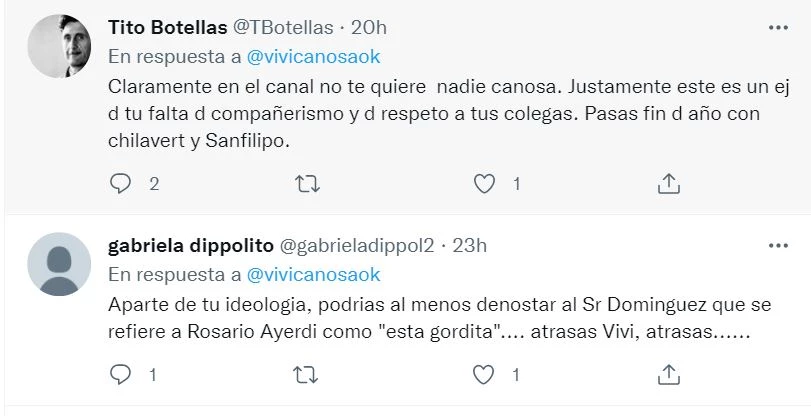Viewport: 811px width, 416px height.
Task: Open more options on gabriela dippolito's tweet
Action: pyautogui.click(x=777, y=245)
